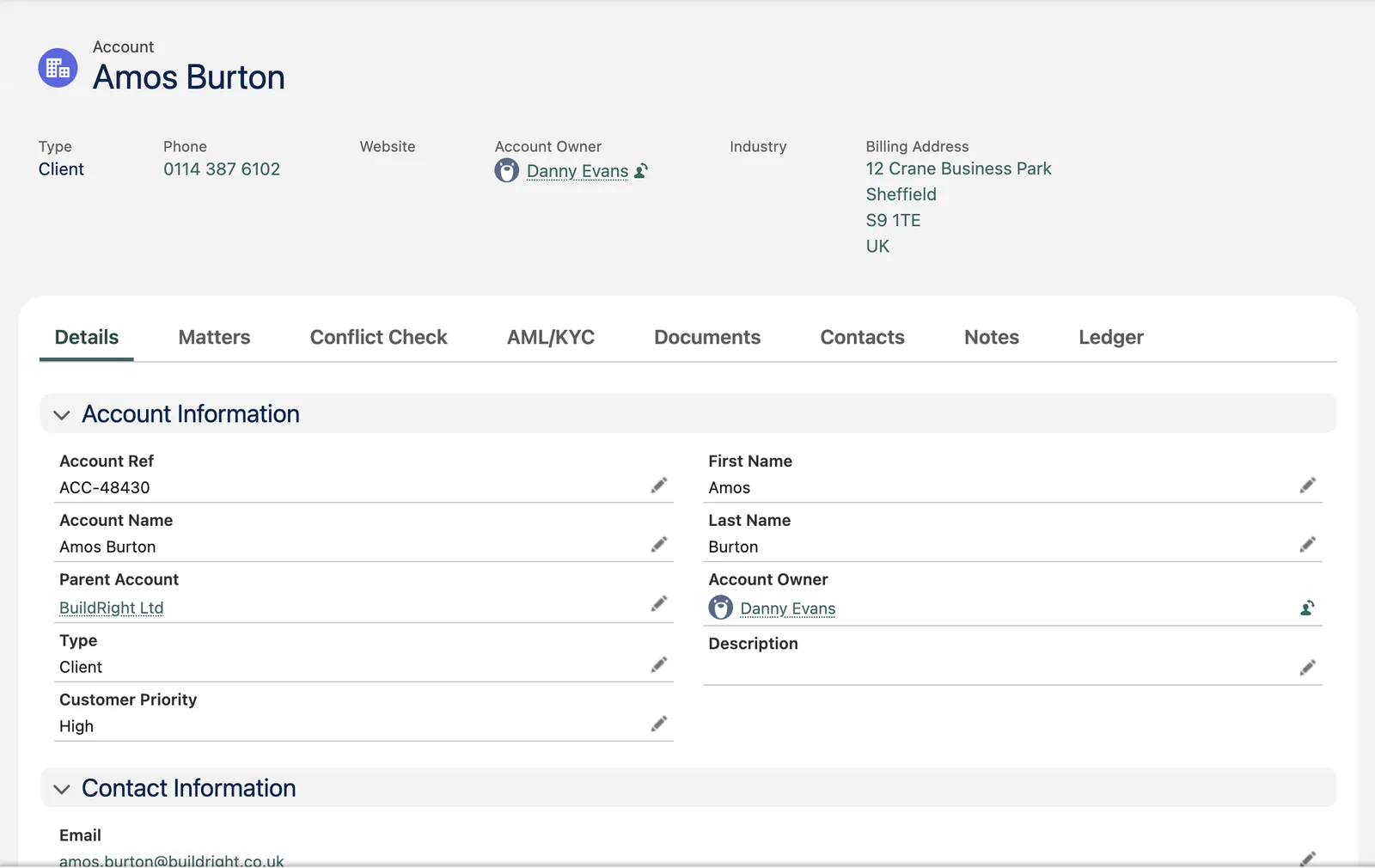Image resolution: width=1375 pixels, height=868 pixels.
Task: Click the header Type value Client
Action: click(x=61, y=169)
